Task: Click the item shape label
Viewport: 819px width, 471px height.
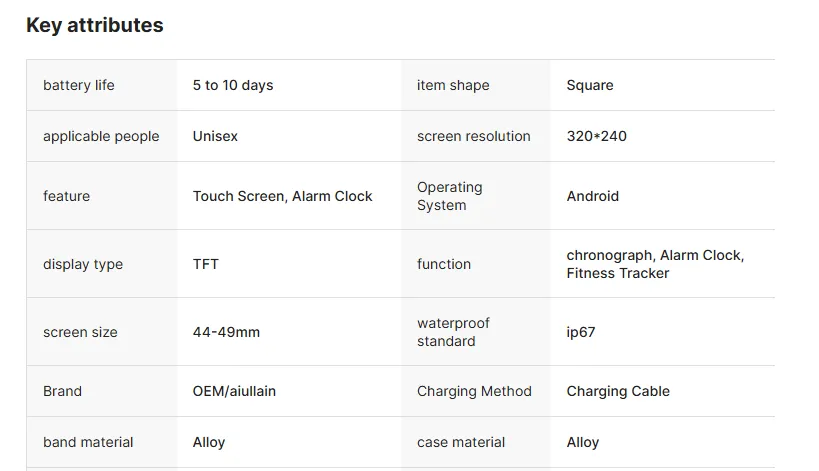Action: pyautogui.click(x=453, y=85)
